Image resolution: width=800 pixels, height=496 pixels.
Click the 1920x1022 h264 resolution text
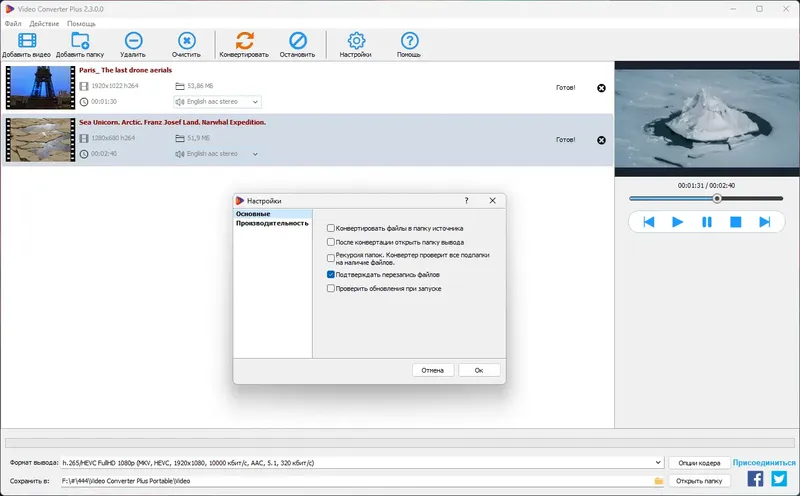pyautogui.click(x=115, y=86)
